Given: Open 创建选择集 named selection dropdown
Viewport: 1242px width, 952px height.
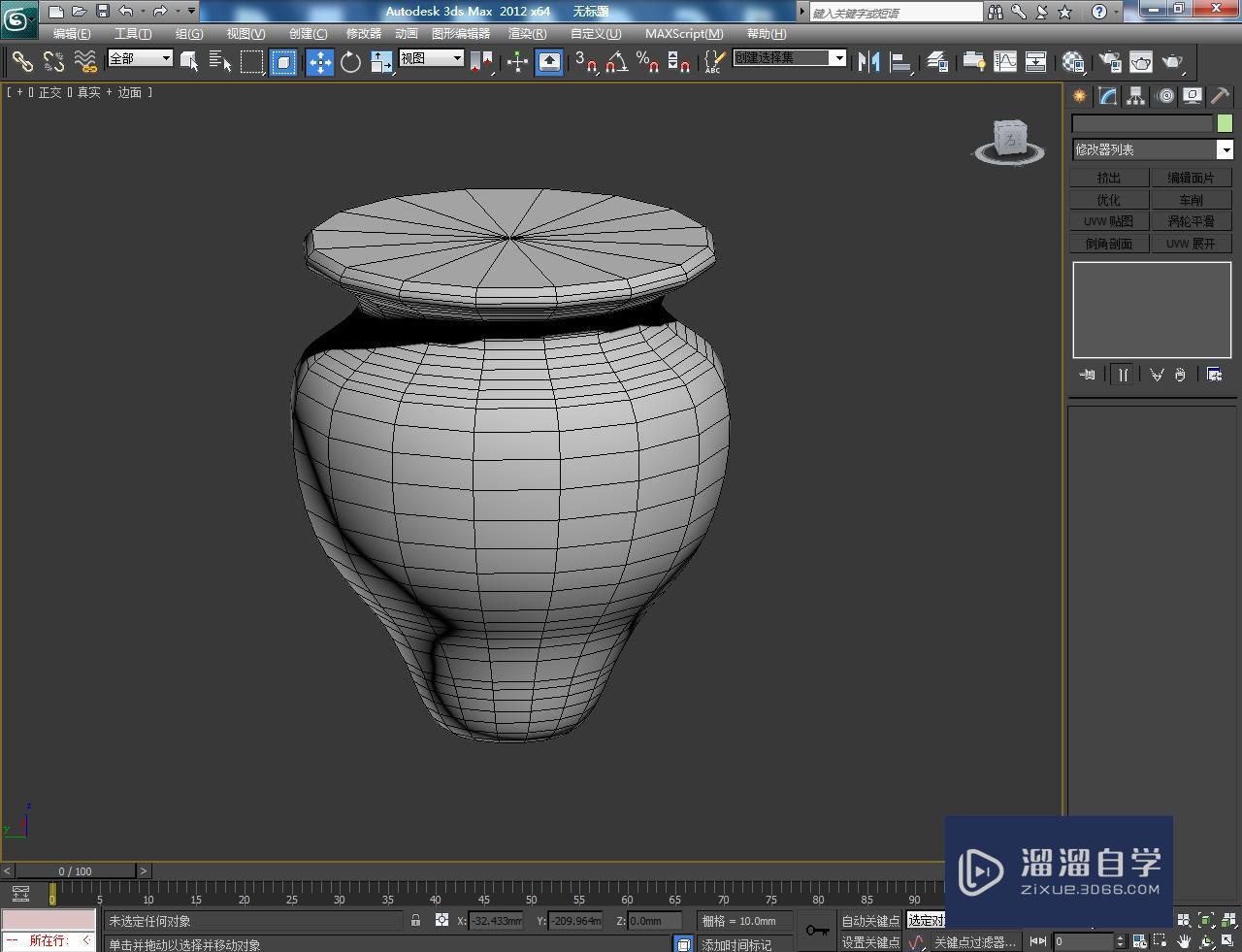Looking at the screenshot, I should [789, 58].
